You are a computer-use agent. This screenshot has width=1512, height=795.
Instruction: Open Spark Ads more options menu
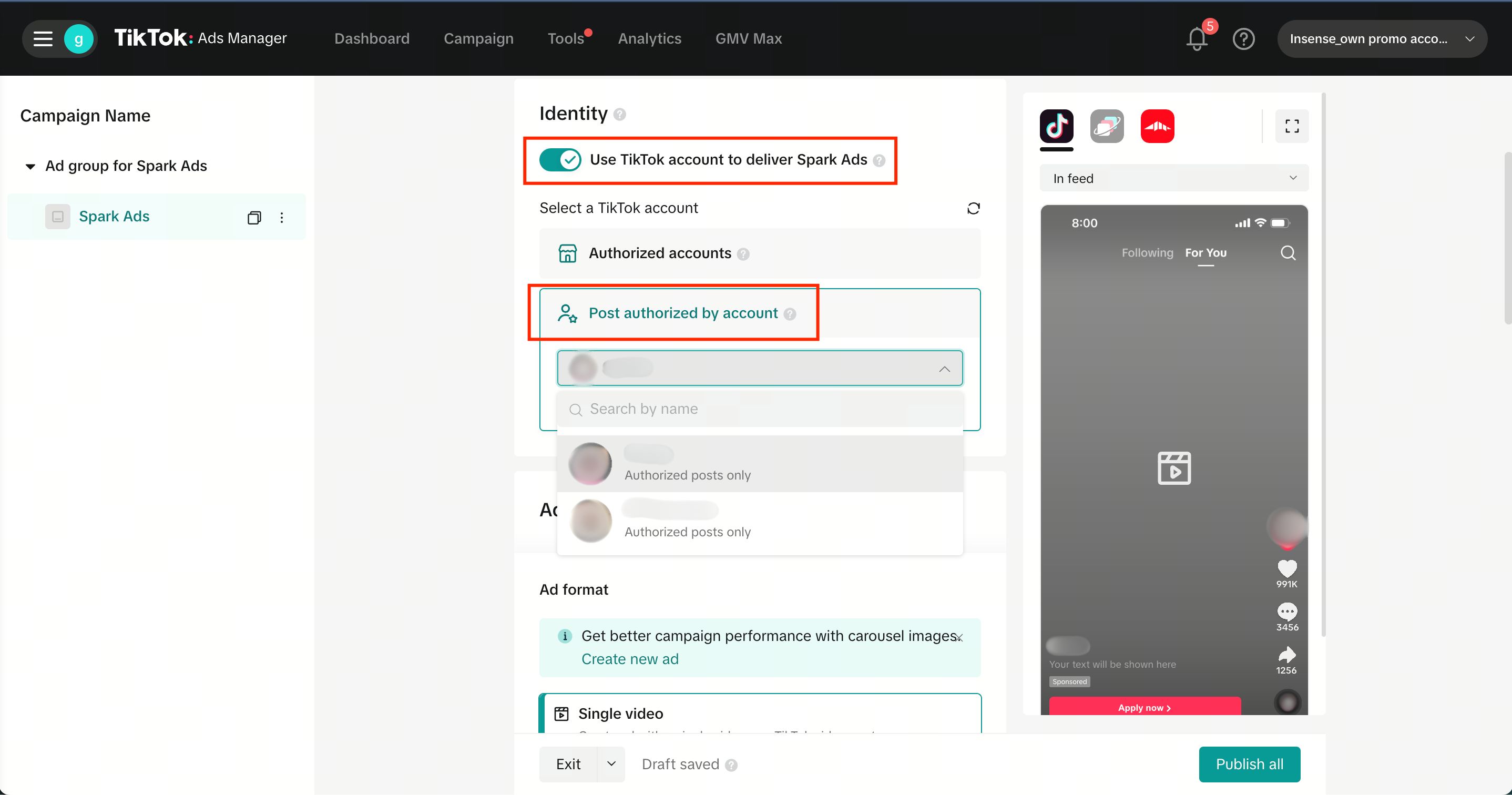pyautogui.click(x=282, y=218)
